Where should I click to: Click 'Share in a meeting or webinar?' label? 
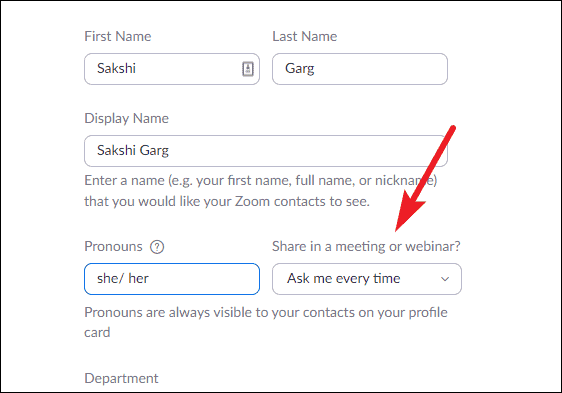coord(366,247)
